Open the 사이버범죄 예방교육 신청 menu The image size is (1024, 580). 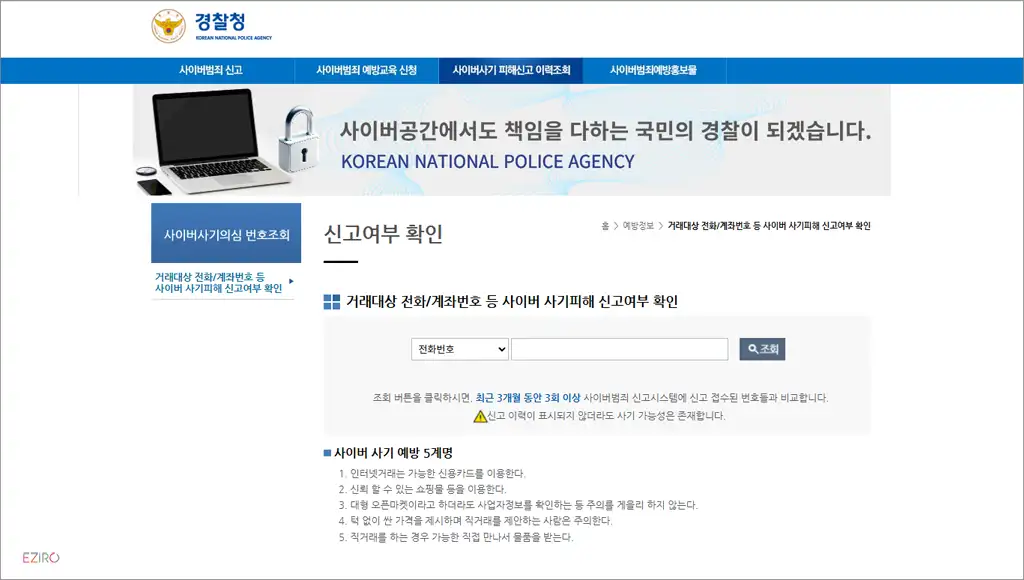click(x=366, y=70)
